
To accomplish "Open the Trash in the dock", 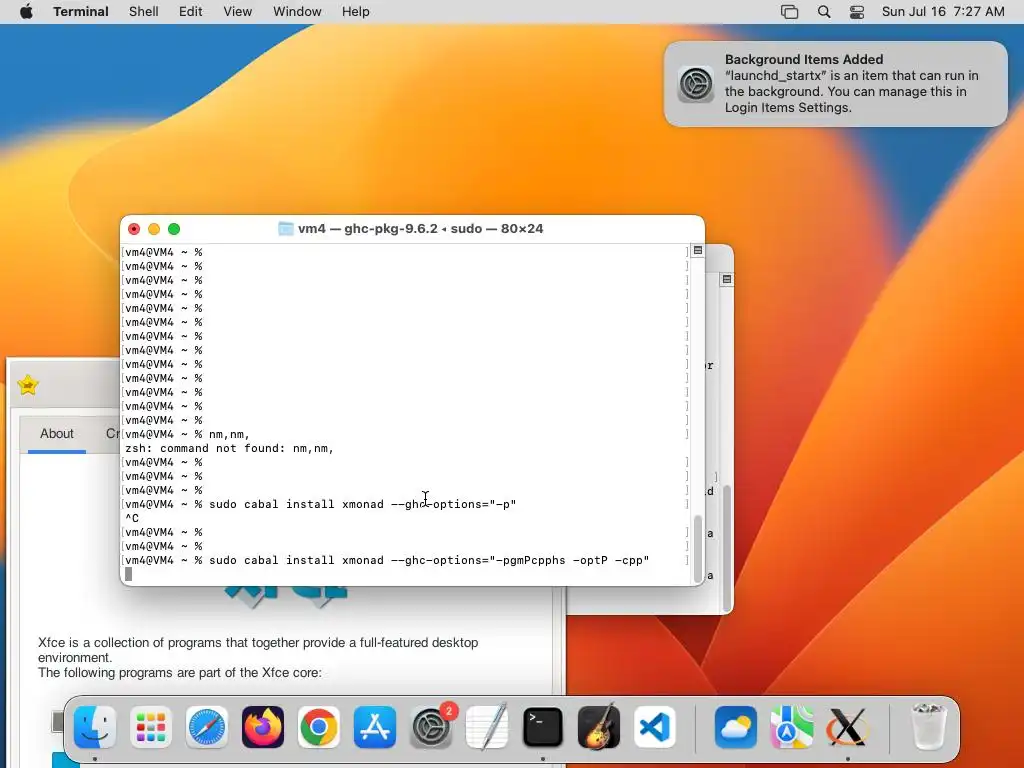I will pos(928,727).
